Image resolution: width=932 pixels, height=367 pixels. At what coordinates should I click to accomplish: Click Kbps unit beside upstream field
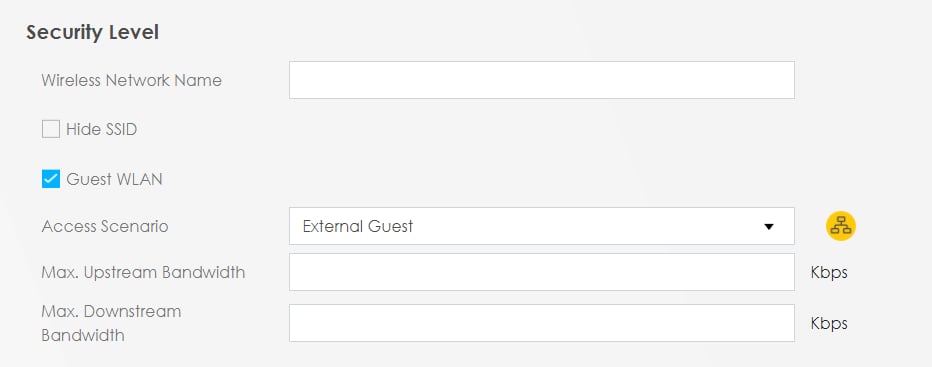click(x=829, y=272)
